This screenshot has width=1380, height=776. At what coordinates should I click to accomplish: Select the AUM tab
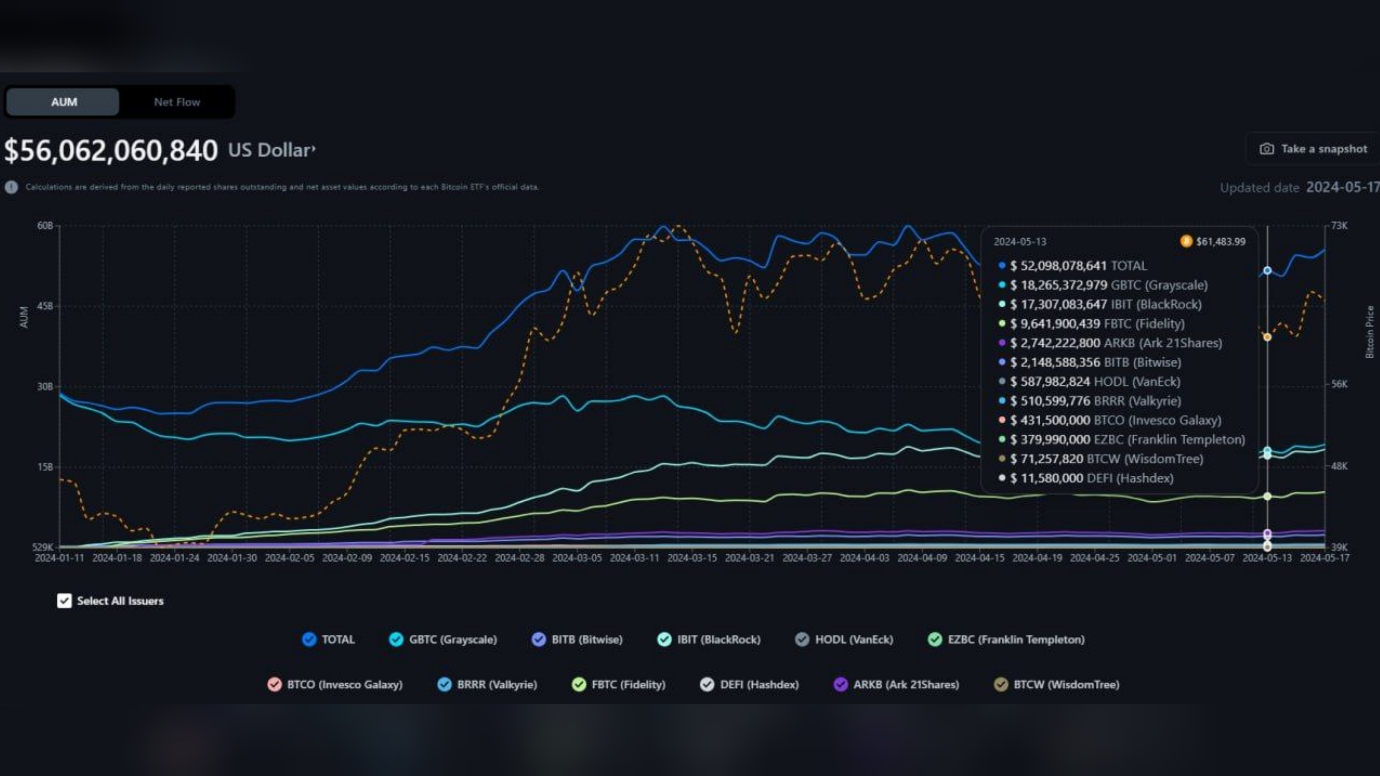(x=63, y=102)
